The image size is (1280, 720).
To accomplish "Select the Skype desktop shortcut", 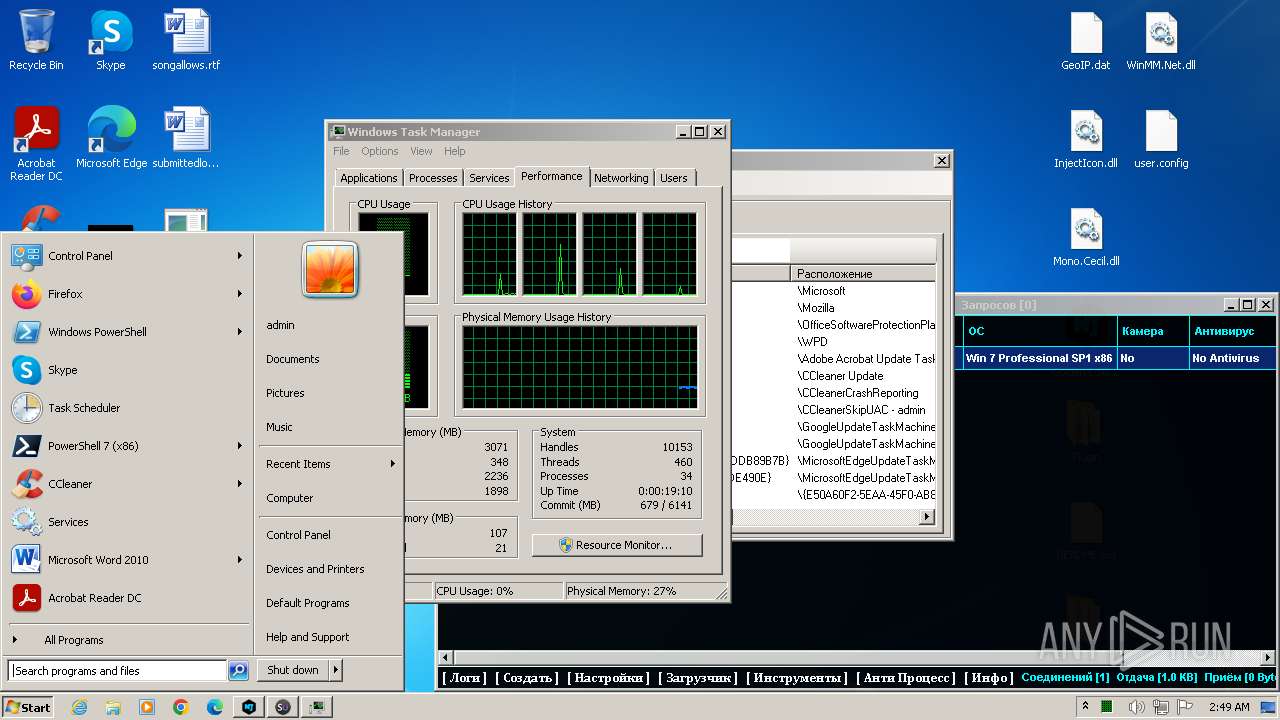I will point(111,40).
